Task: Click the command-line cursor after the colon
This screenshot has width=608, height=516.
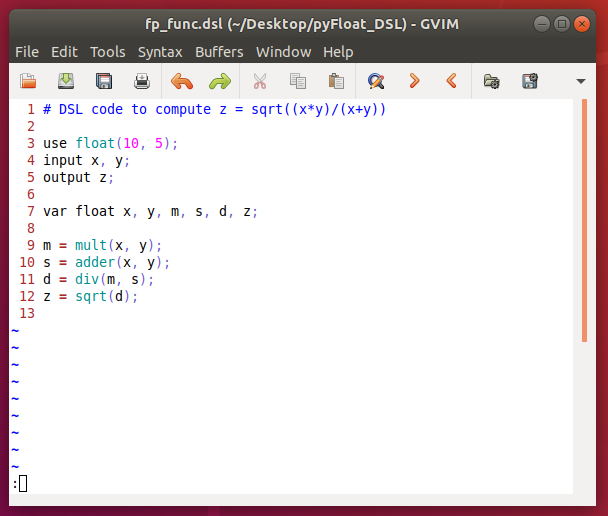Action: point(23,483)
